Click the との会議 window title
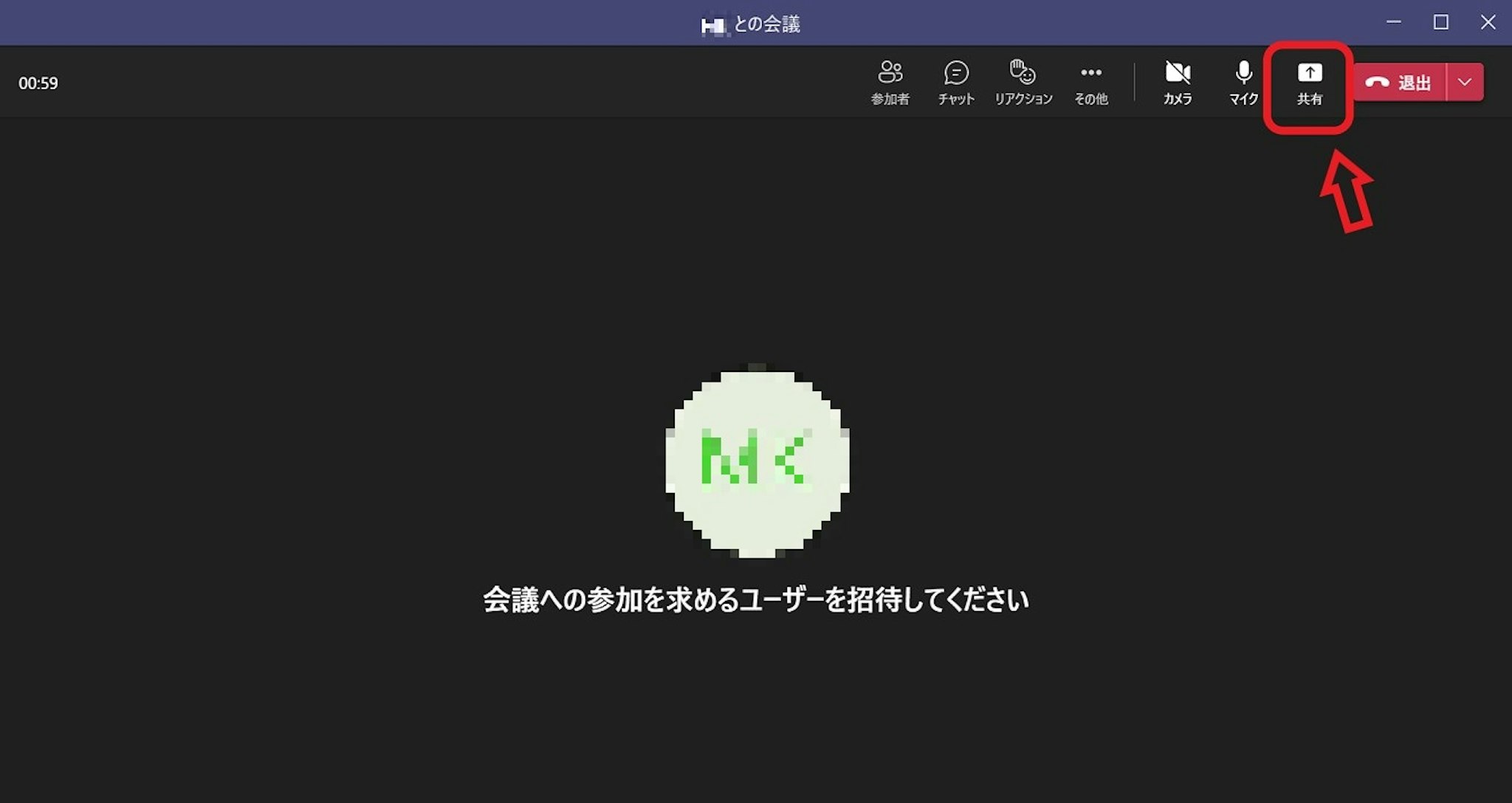1512x803 pixels. click(x=767, y=24)
